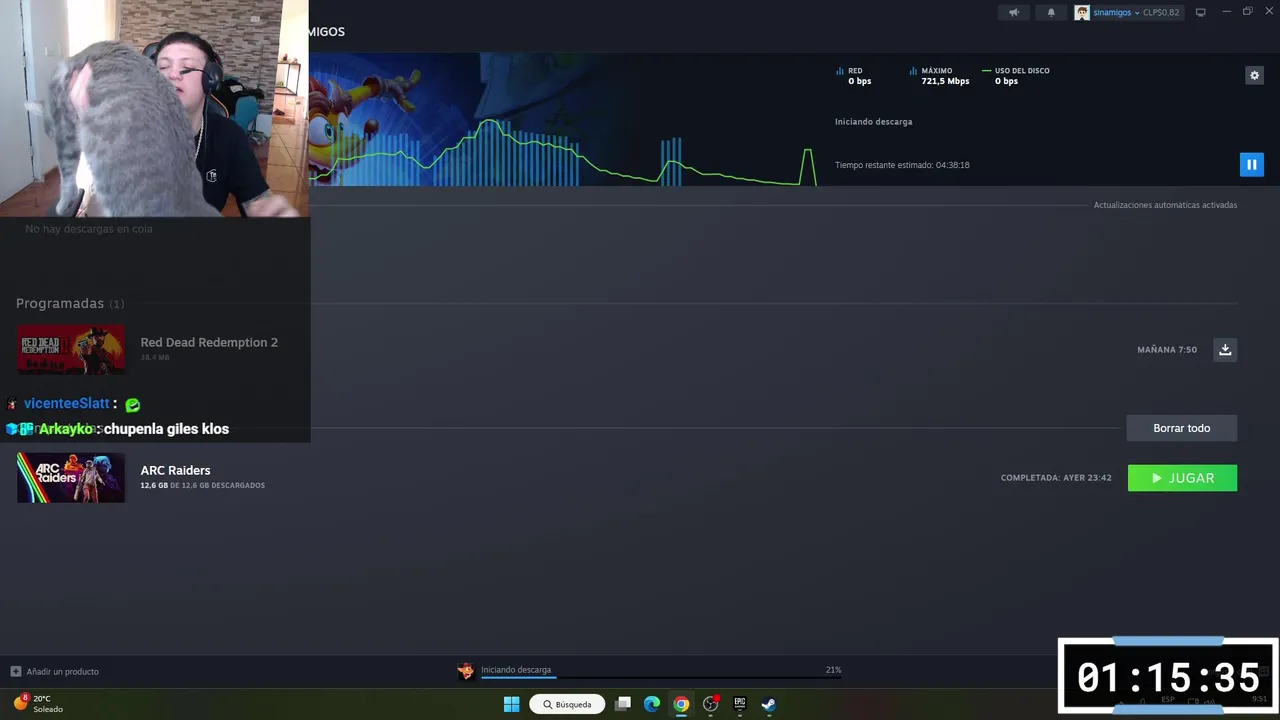The width and height of the screenshot is (1280, 720).
Task: Open notifications bell icon
Action: coord(1051,12)
